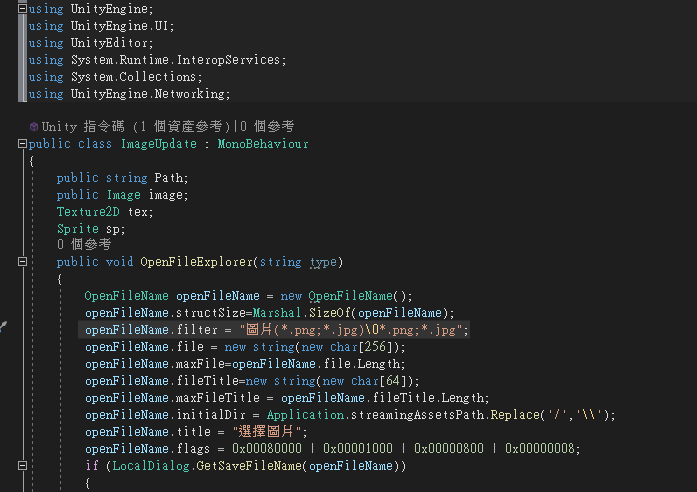The width and height of the screenshot is (697, 492).
Task: Click the "type" parameter in method signature
Action: (x=323, y=262)
